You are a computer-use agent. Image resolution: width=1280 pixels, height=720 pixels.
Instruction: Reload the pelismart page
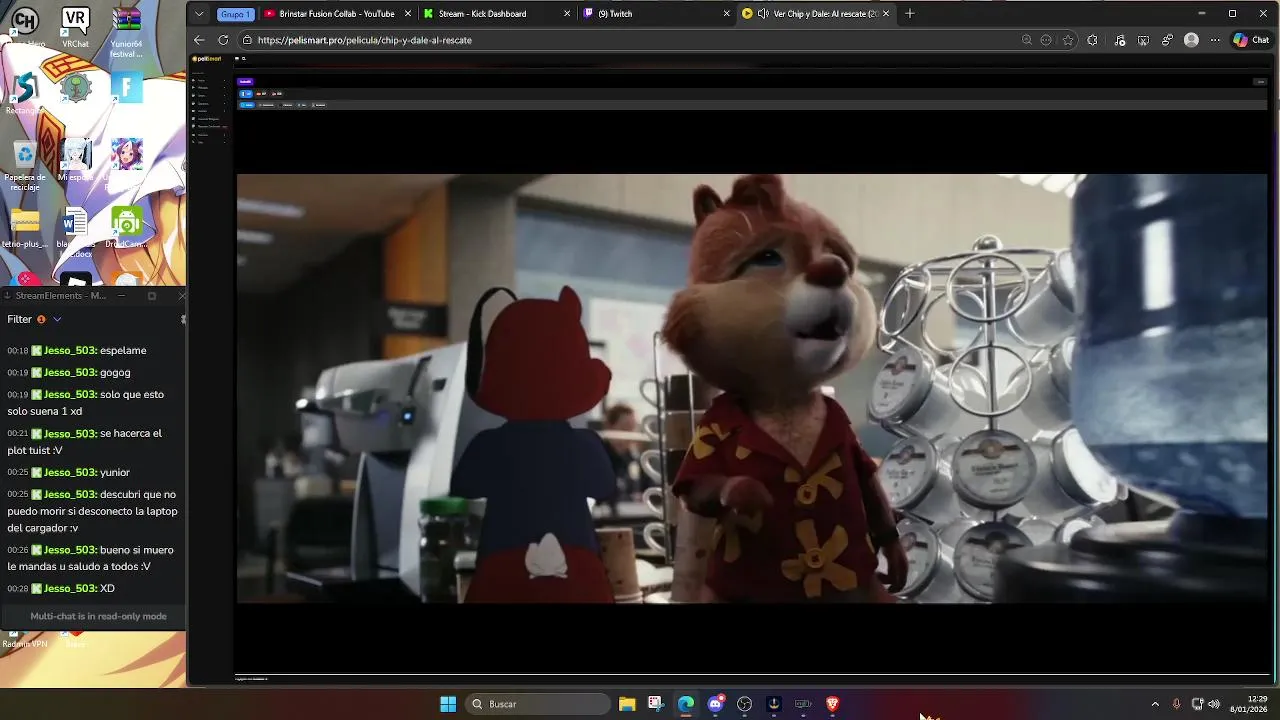click(222, 40)
